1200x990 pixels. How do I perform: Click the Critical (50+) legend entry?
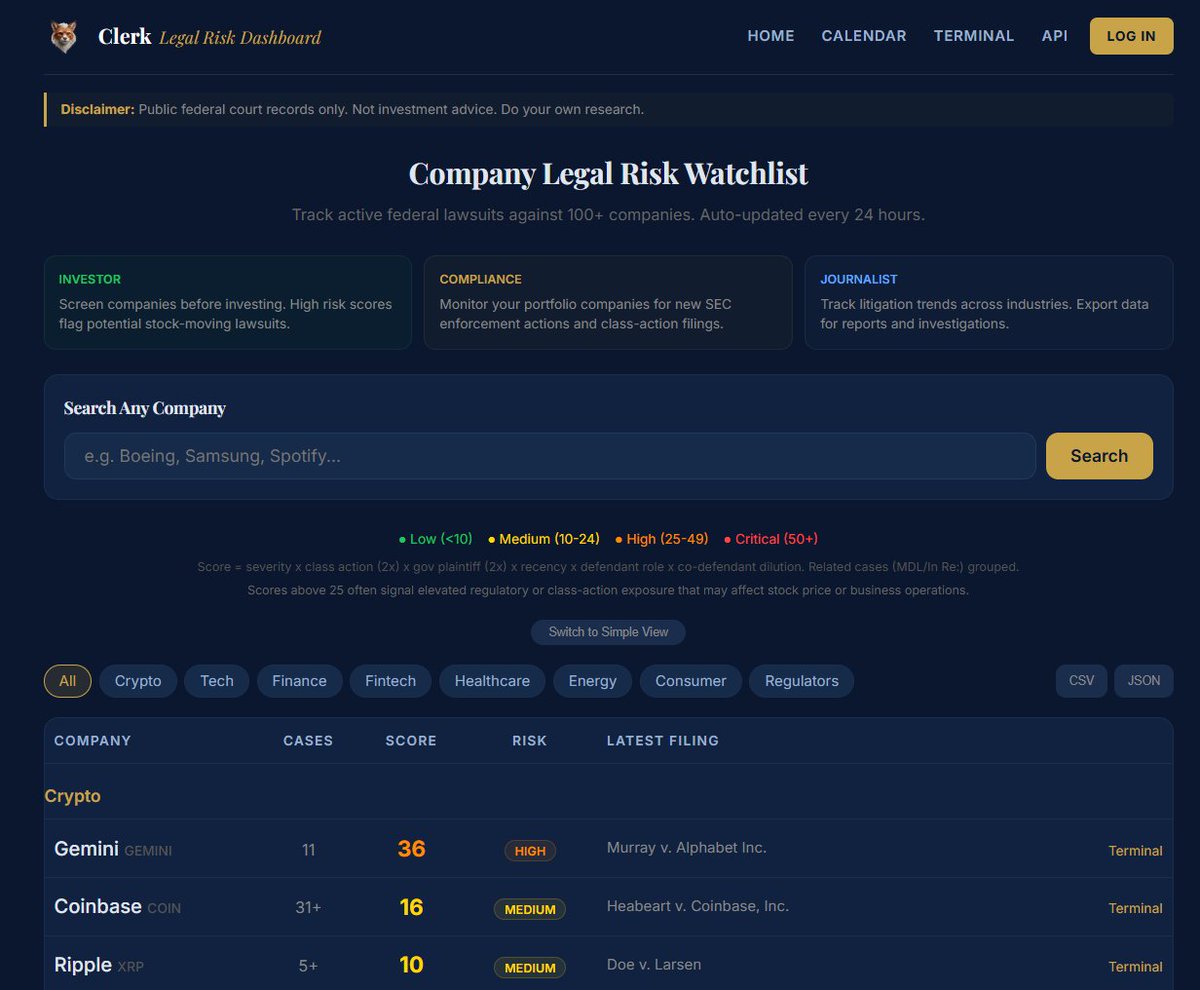click(x=771, y=539)
